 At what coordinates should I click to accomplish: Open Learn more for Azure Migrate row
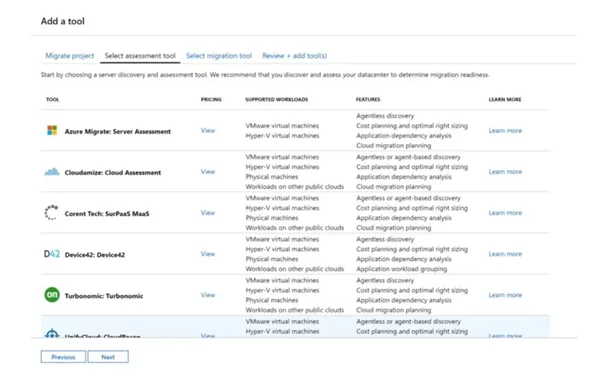(505, 130)
